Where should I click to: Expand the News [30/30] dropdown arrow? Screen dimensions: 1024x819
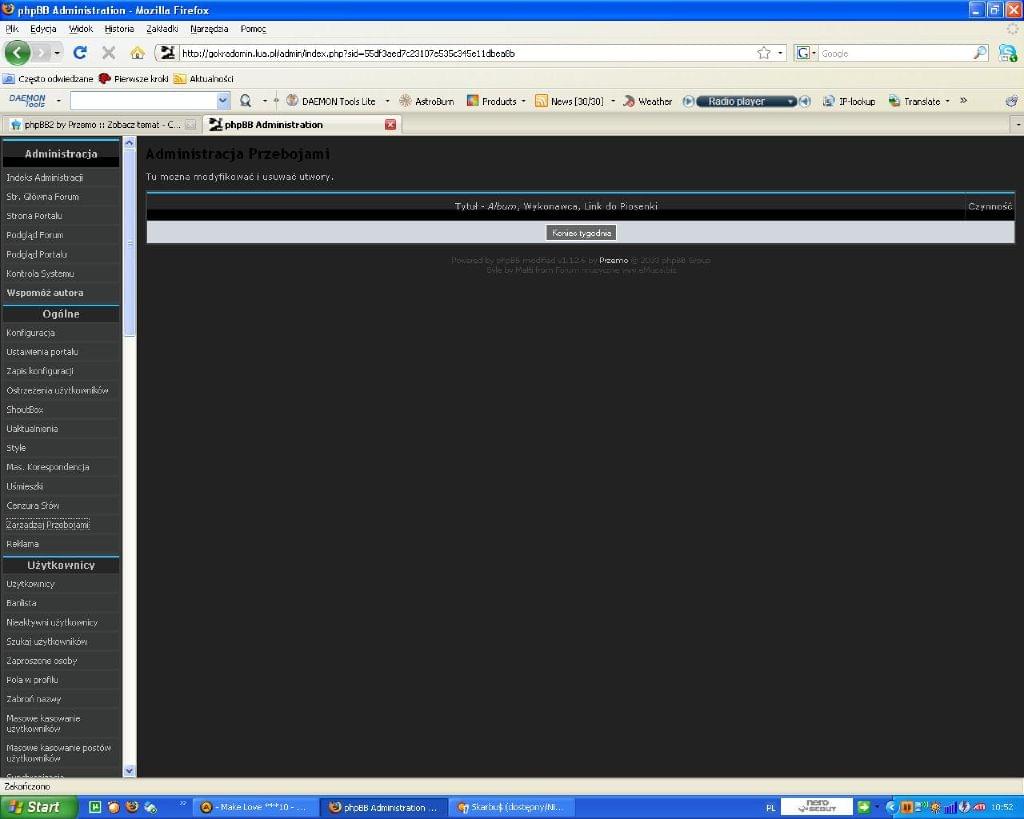coord(613,101)
